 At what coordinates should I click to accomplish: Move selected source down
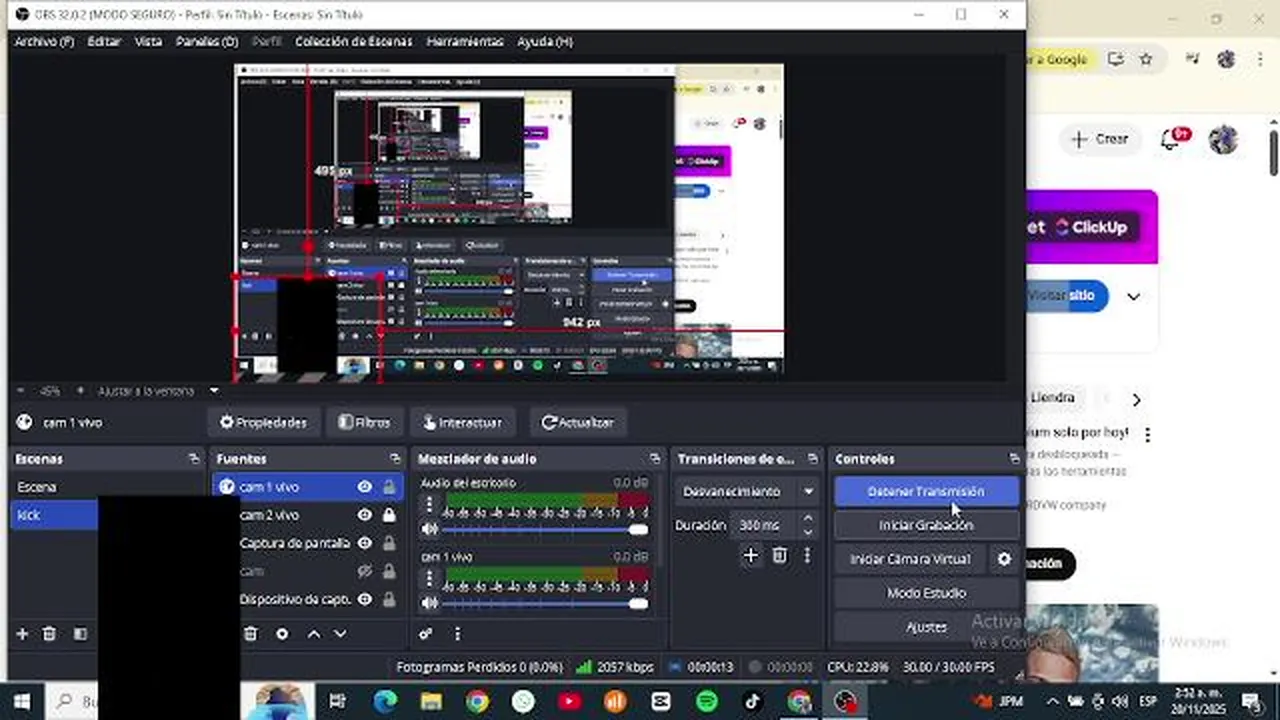coord(340,634)
